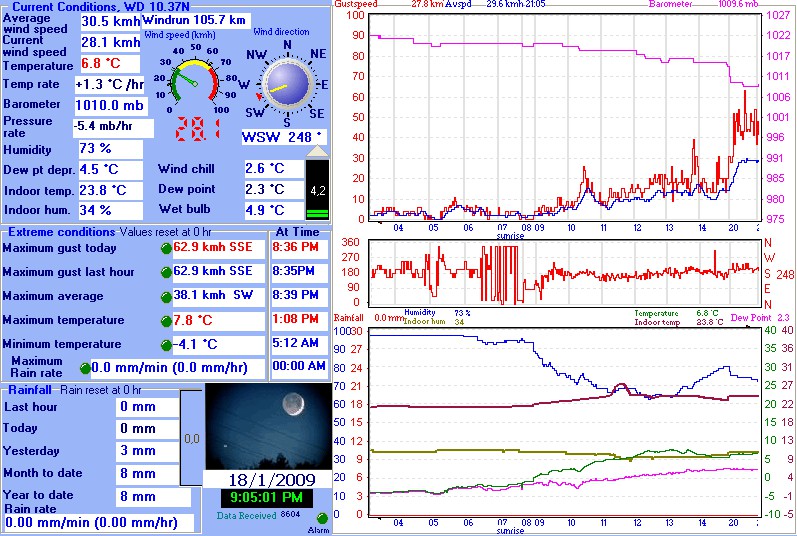Image resolution: width=797 pixels, height=536 pixels.
Task: Click the green Alarm indicator light
Action: 322,518
